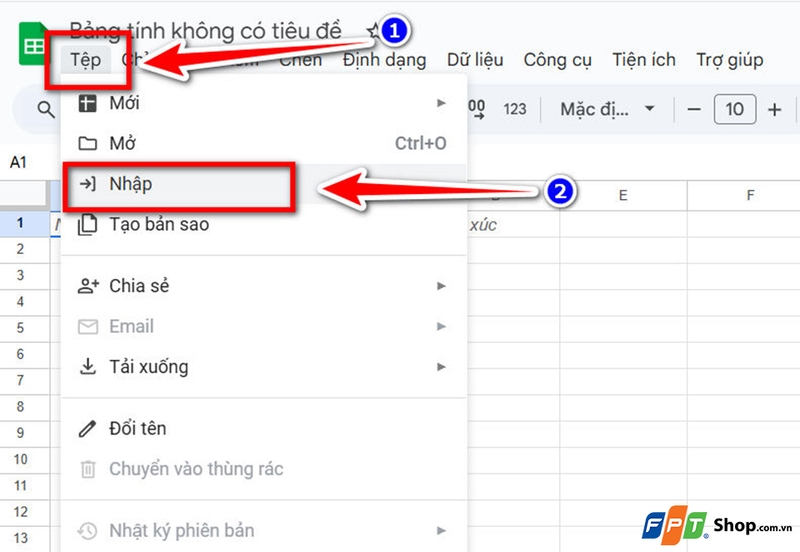Image resolution: width=800 pixels, height=552 pixels.
Task: Decrease font size with minus button
Action: pyautogui.click(x=694, y=109)
